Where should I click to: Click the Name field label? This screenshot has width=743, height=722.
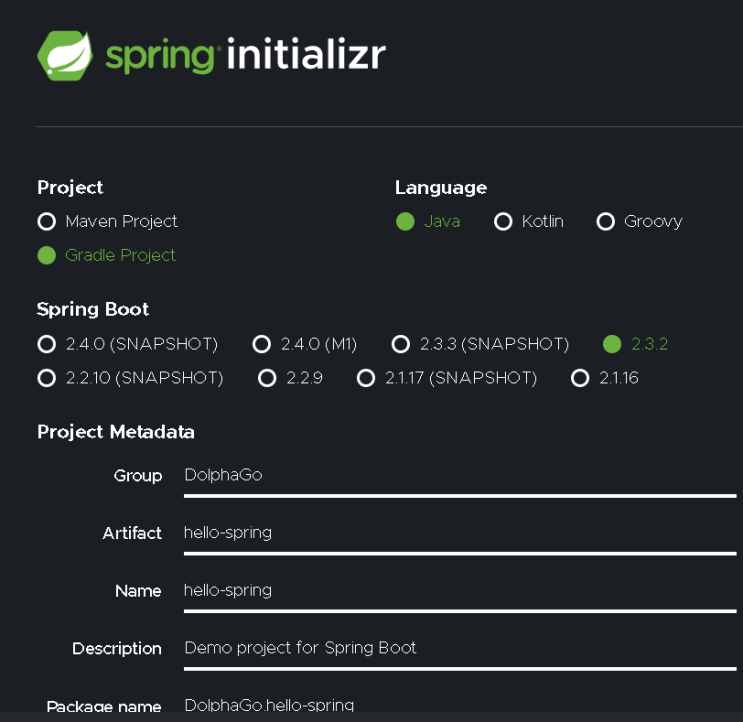click(138, 591)
